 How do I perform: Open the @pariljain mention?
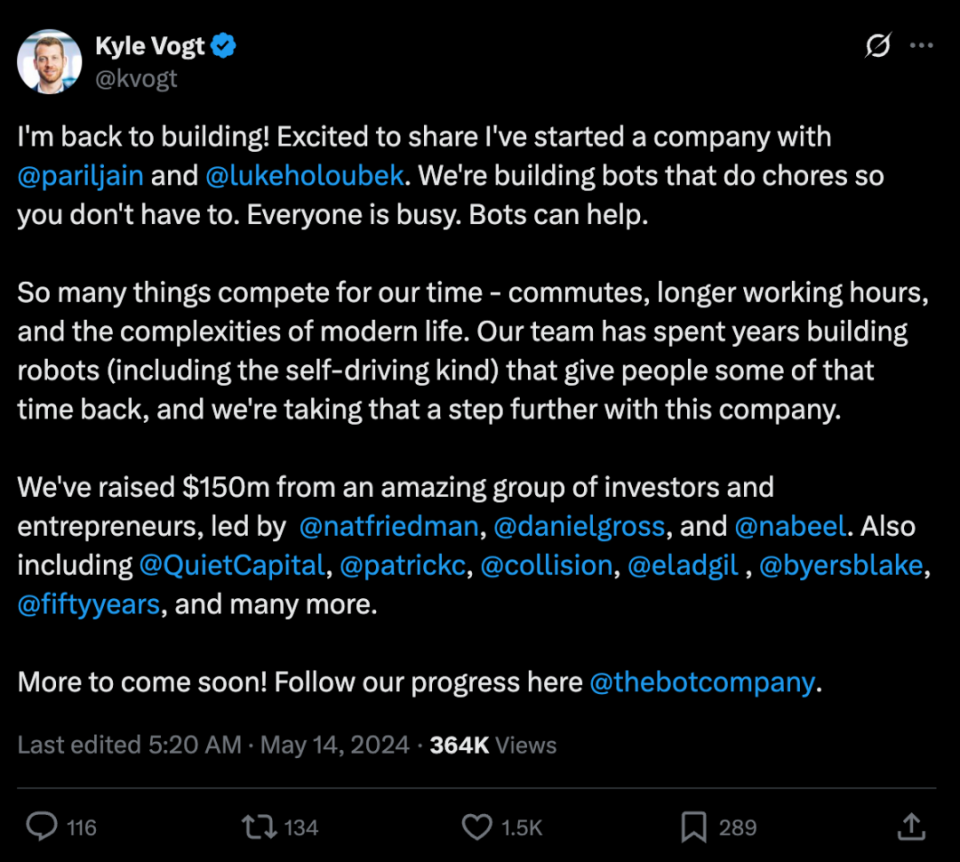pos(80,175)
